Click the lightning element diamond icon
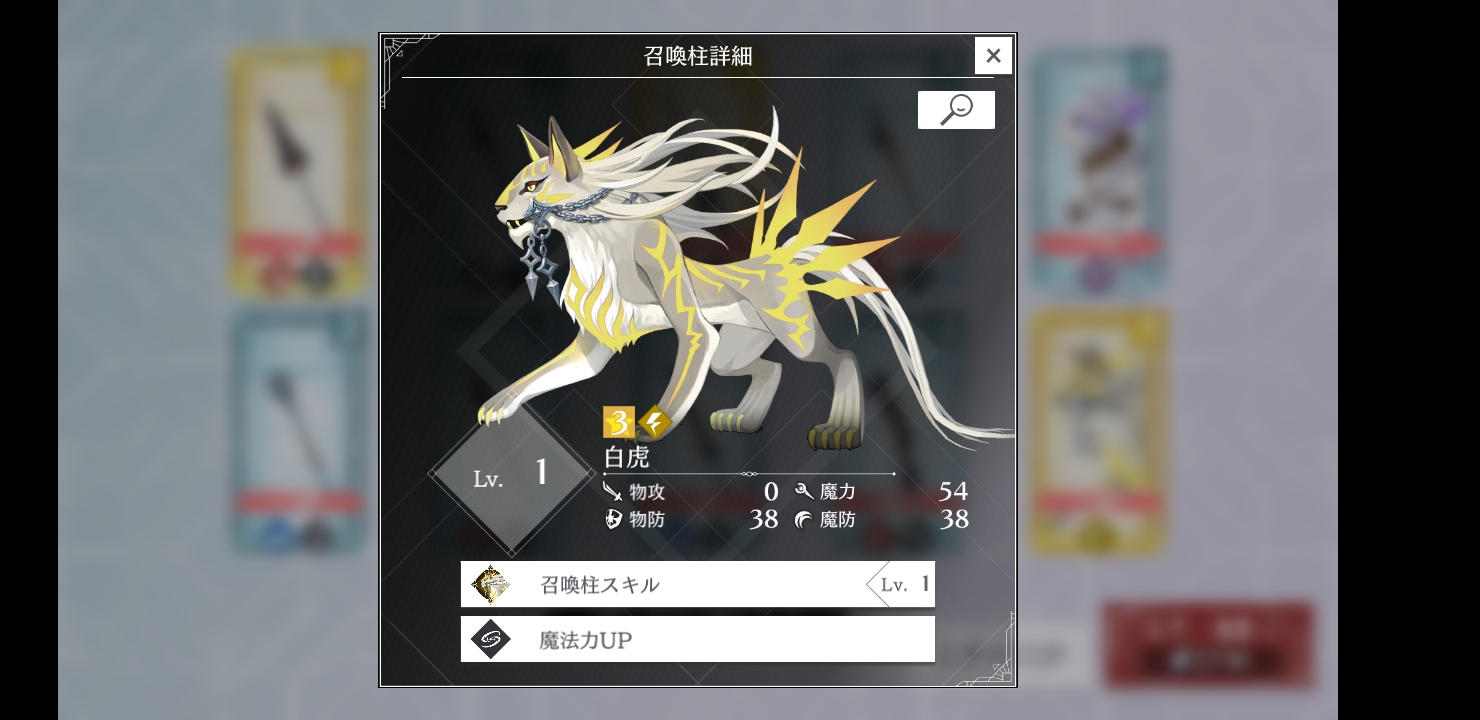Screen dimensions: 1480x720 (655, 422)
